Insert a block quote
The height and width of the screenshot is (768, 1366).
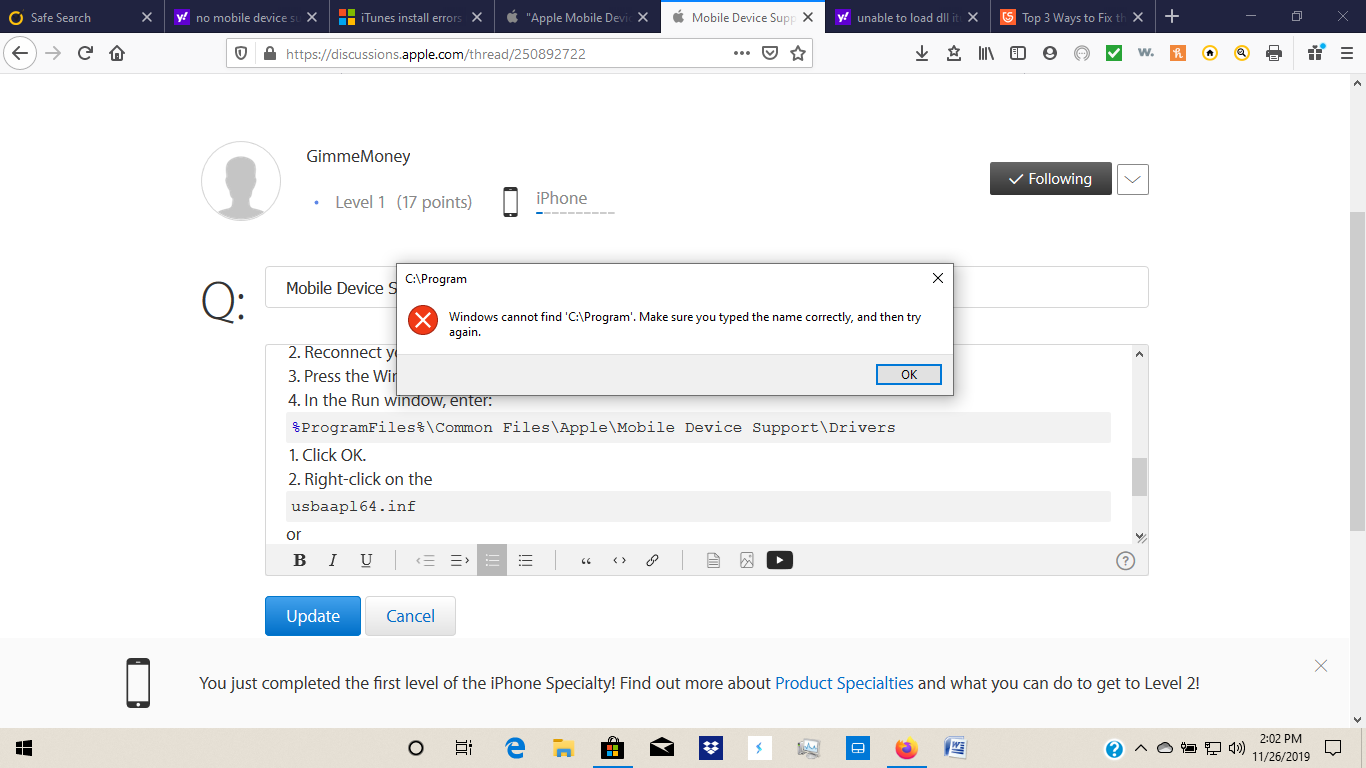[586, 560]
